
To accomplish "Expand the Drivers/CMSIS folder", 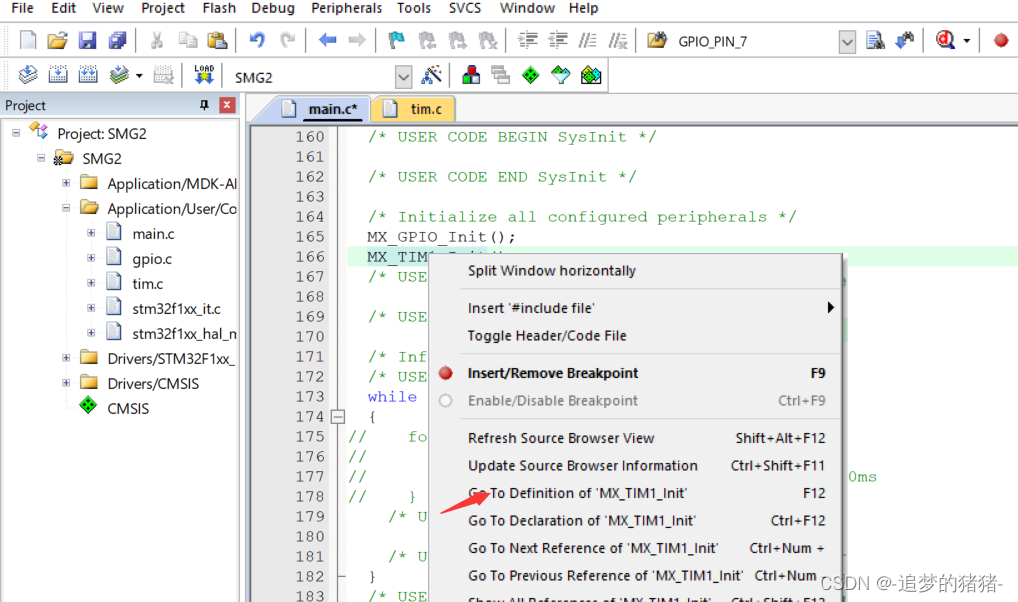I will 66,383.
